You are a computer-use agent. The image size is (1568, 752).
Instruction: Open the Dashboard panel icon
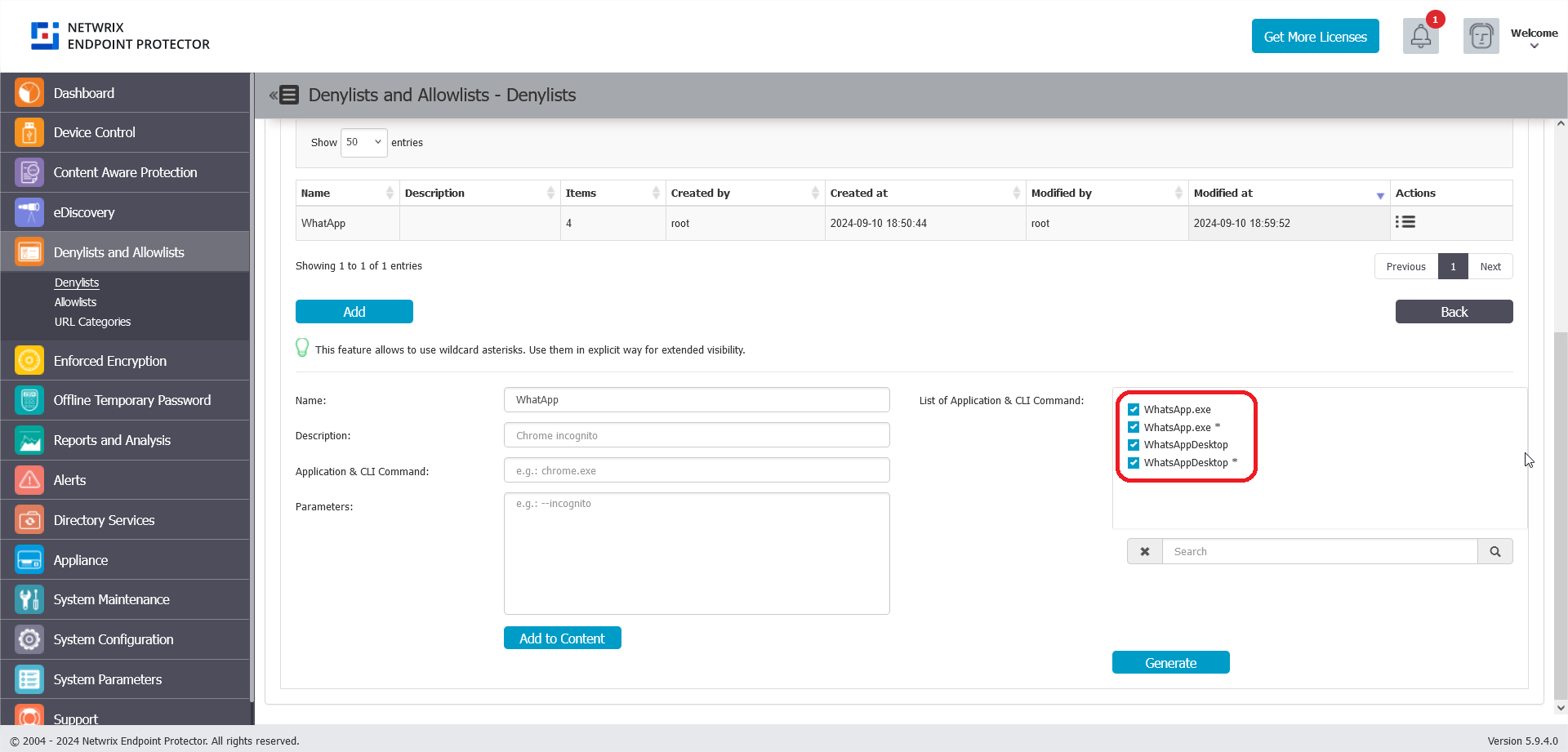(29, 92)
